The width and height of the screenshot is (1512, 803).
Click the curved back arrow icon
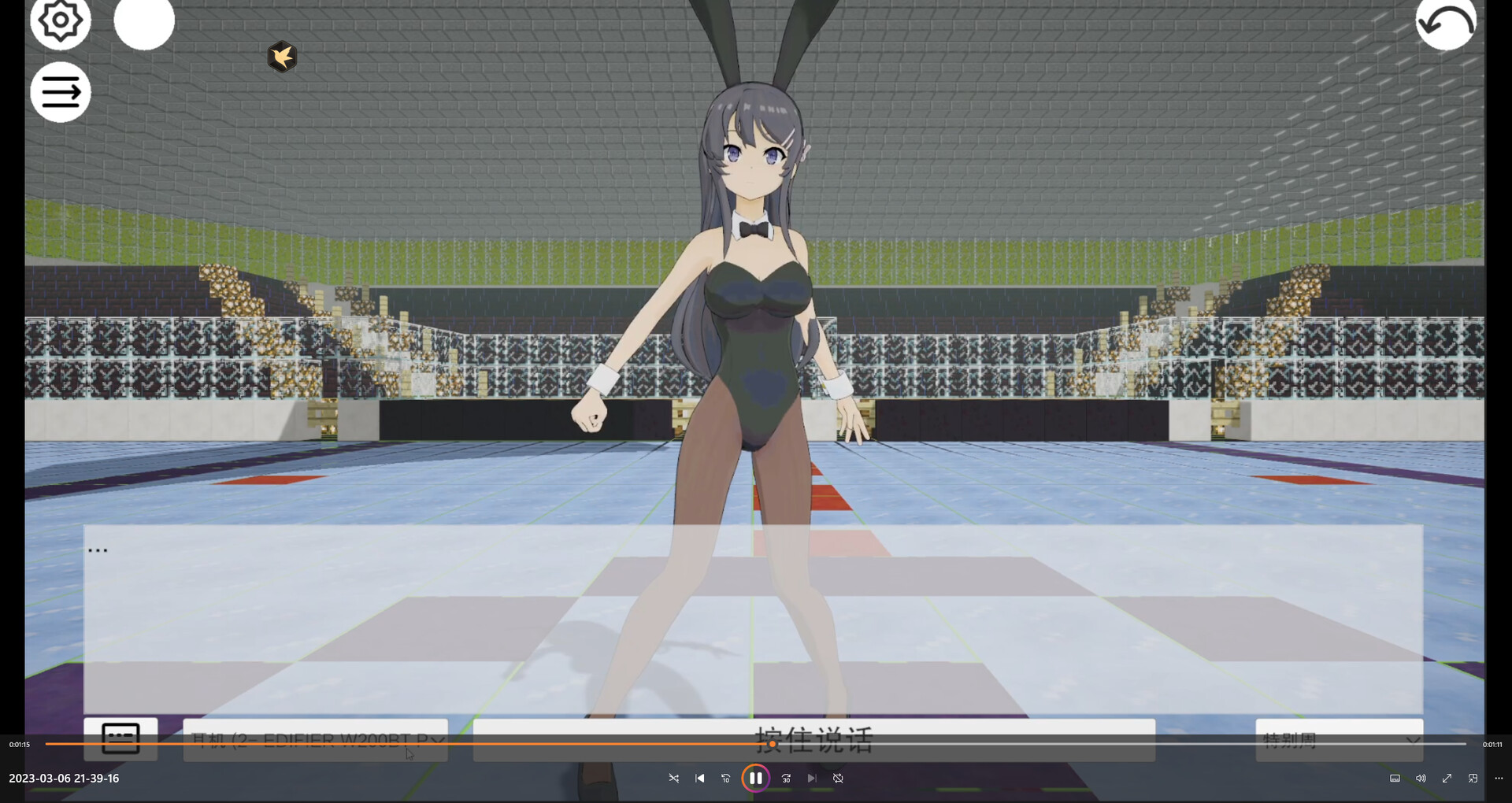[x=1446, y=24]
